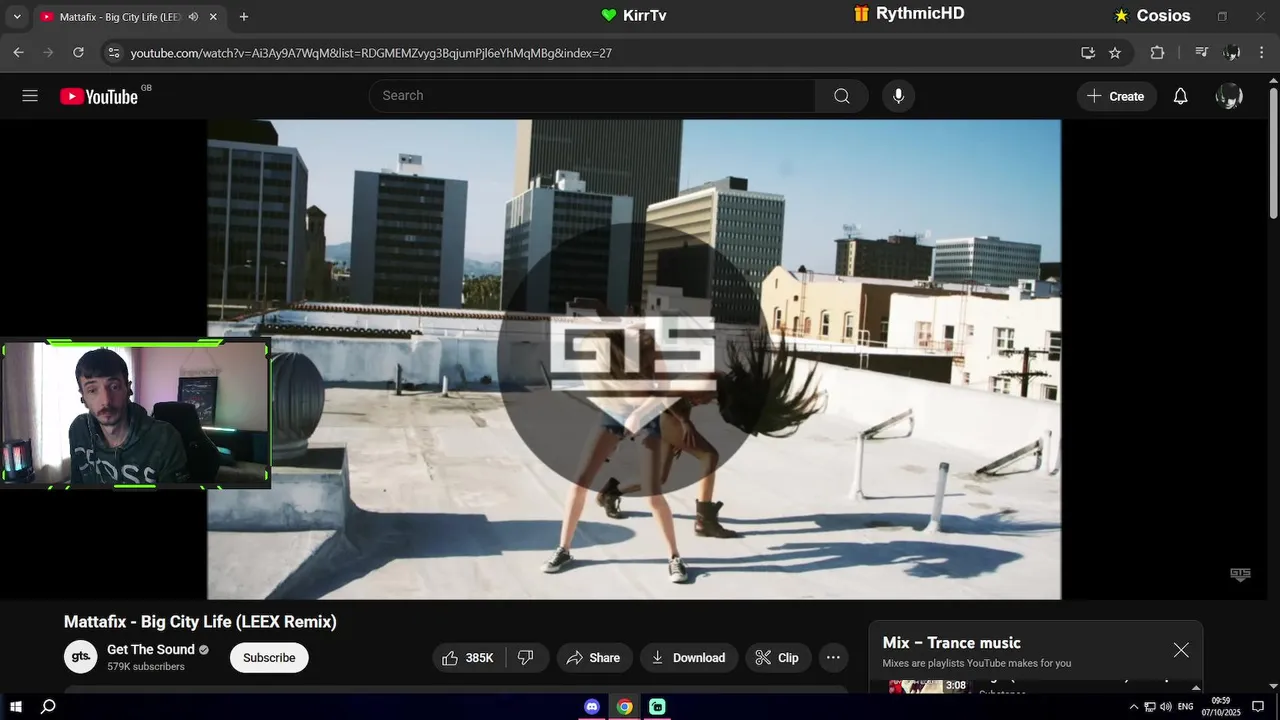Bookmark this page with the star icon
The height and width of the screenshot is (720, 1280).
point(1115,52)
